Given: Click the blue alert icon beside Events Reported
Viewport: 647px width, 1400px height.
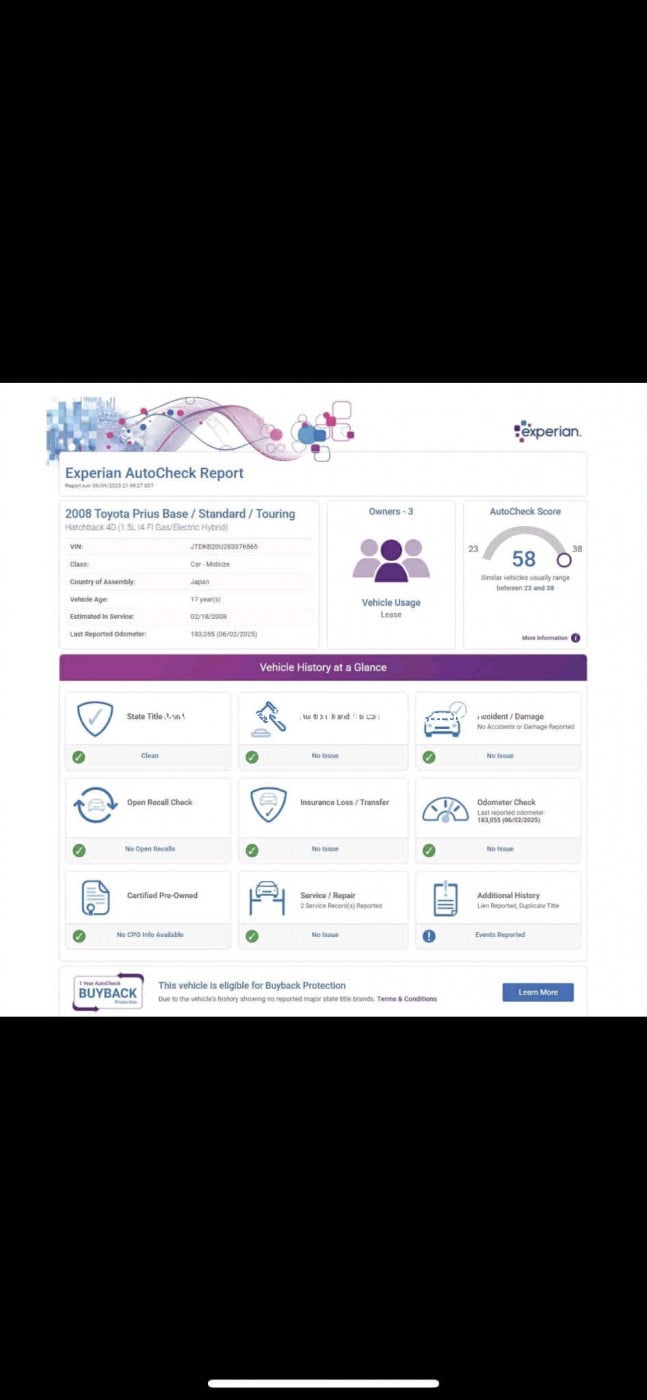Looking at the screenshot, I should coord(429,936).
